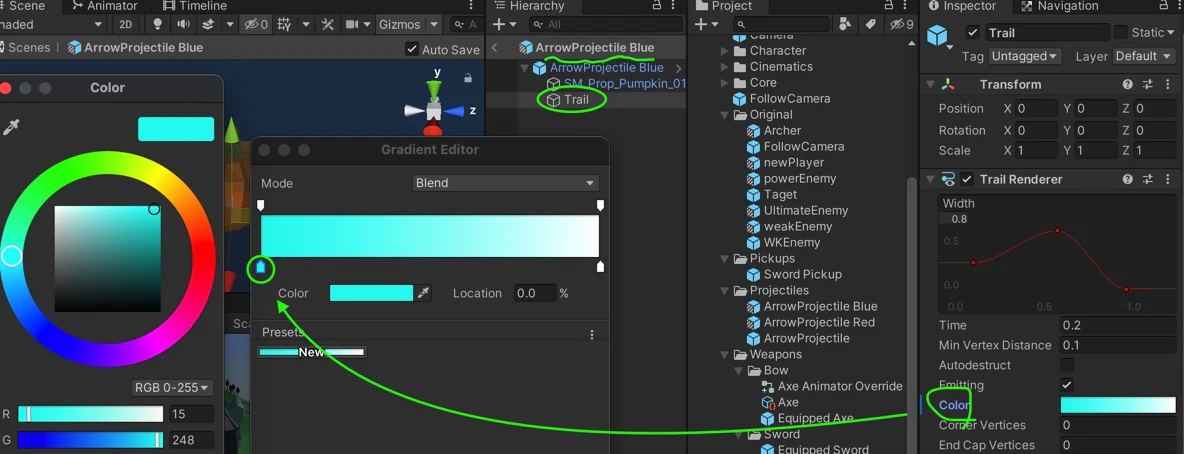Toggle scene grid visibility icon
Screen dimensions: 1184x454
click(285, 24)
